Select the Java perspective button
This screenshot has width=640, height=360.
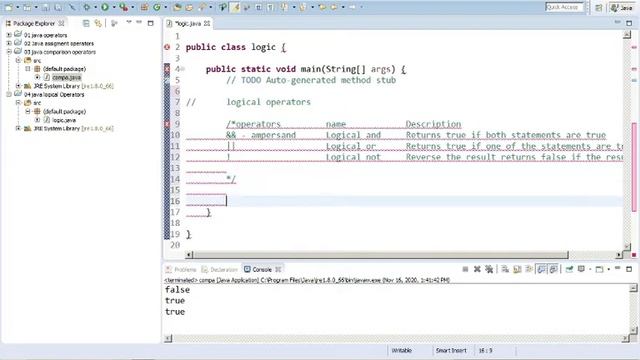point(622,7)
